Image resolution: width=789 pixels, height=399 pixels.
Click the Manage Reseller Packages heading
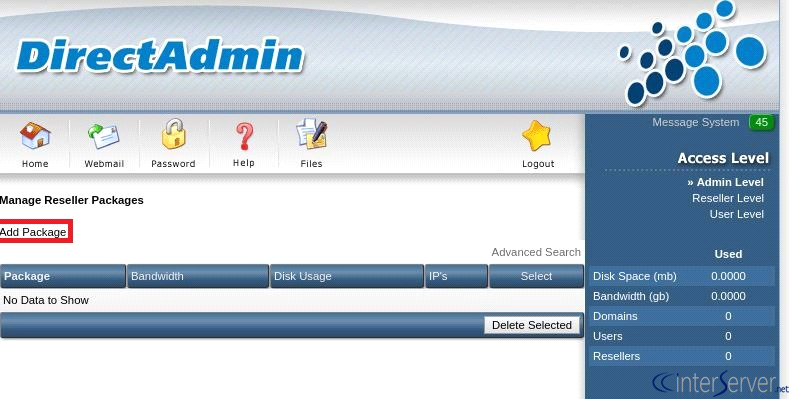click(x=71, y=200)
